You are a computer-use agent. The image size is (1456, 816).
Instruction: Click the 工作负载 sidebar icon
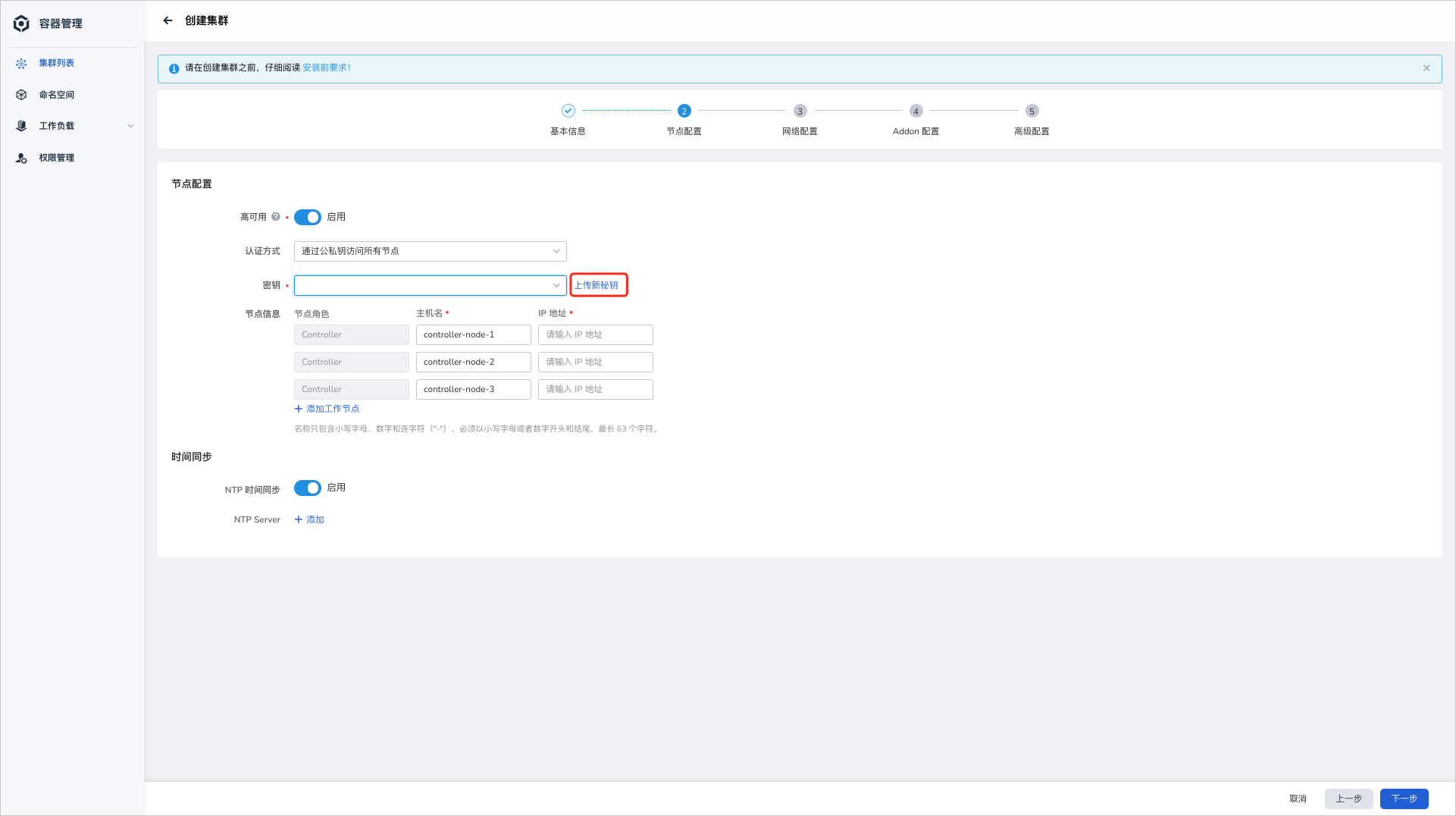(21, 126)
